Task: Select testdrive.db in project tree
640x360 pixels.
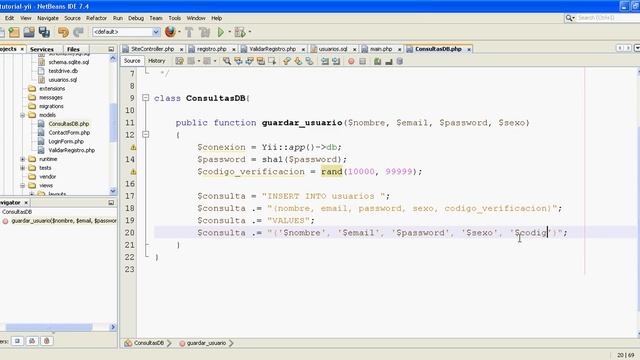Action: pyautogui.click(x=63, y=71)
